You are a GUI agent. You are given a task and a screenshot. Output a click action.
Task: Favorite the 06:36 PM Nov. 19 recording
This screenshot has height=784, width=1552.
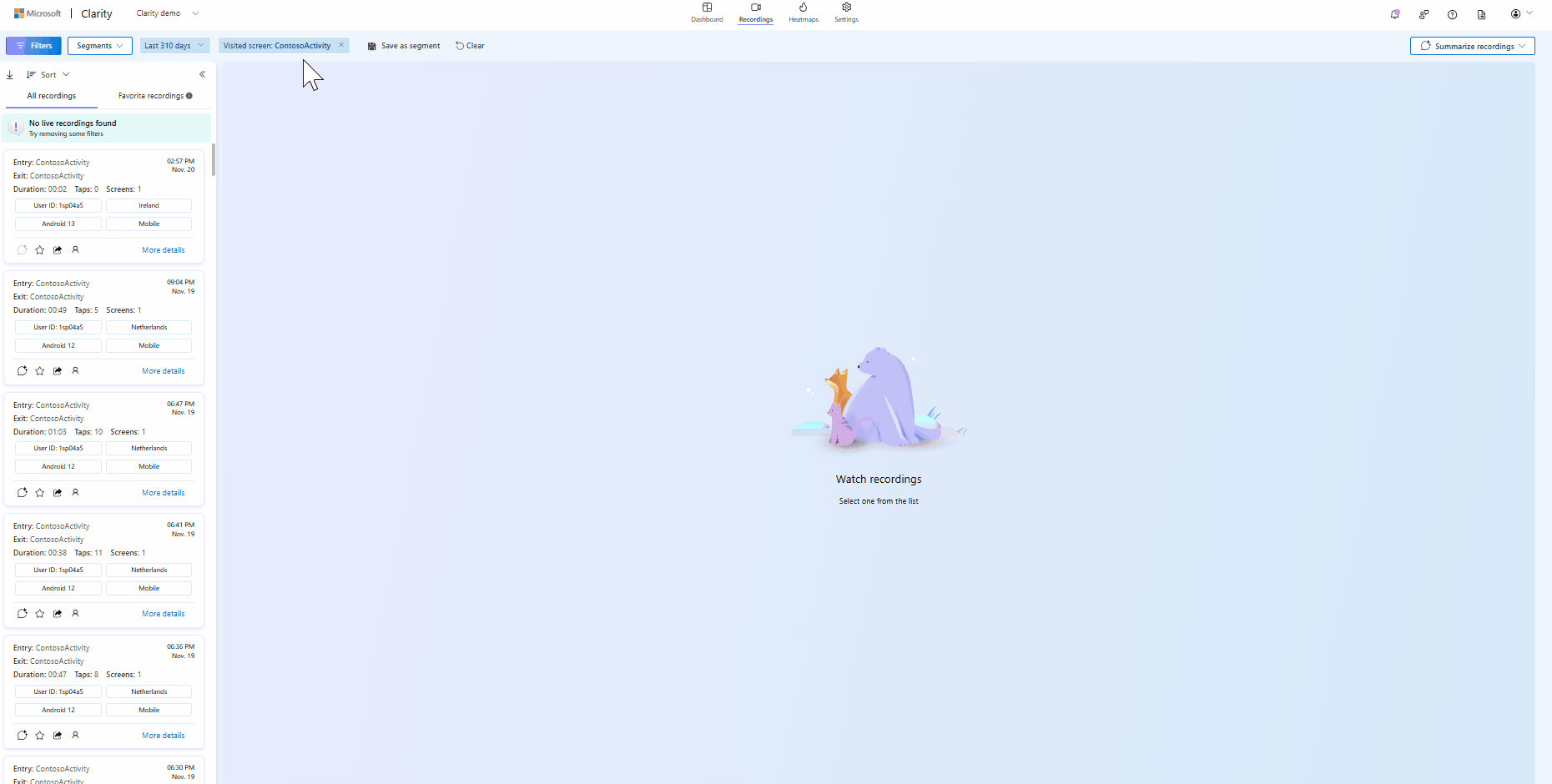point(40,735)
